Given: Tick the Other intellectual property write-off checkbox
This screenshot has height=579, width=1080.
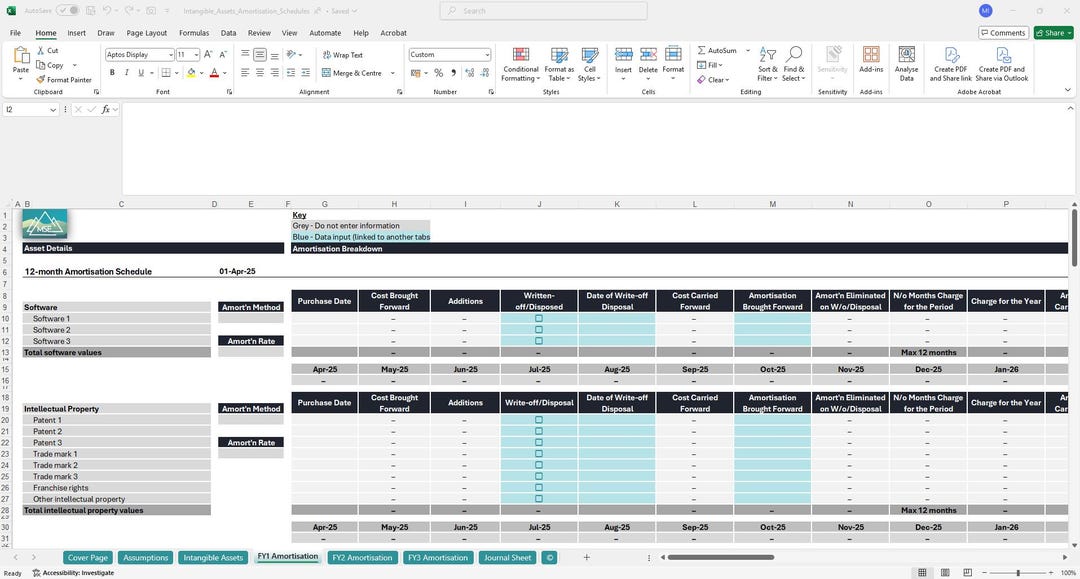Looking at the screenshot, I should [539, 498].
